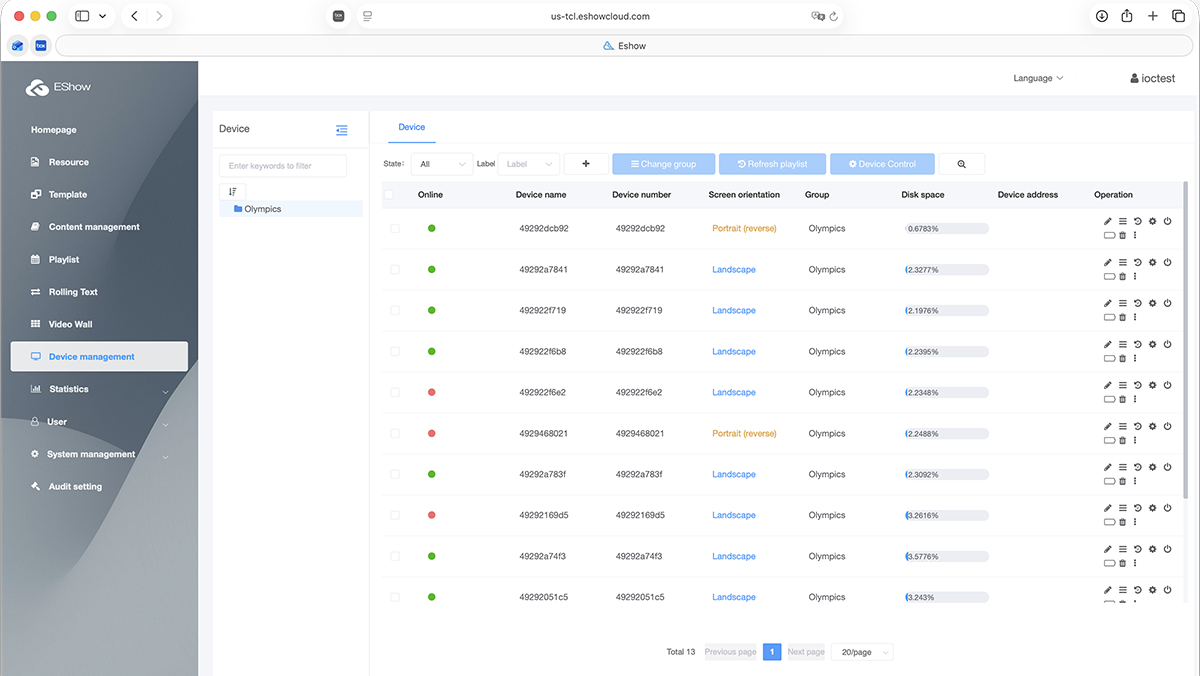The width and height of the screenshot is (1200, 676).
Task: Click power icon for device 492922f6e2
Action: [1167, 385]
